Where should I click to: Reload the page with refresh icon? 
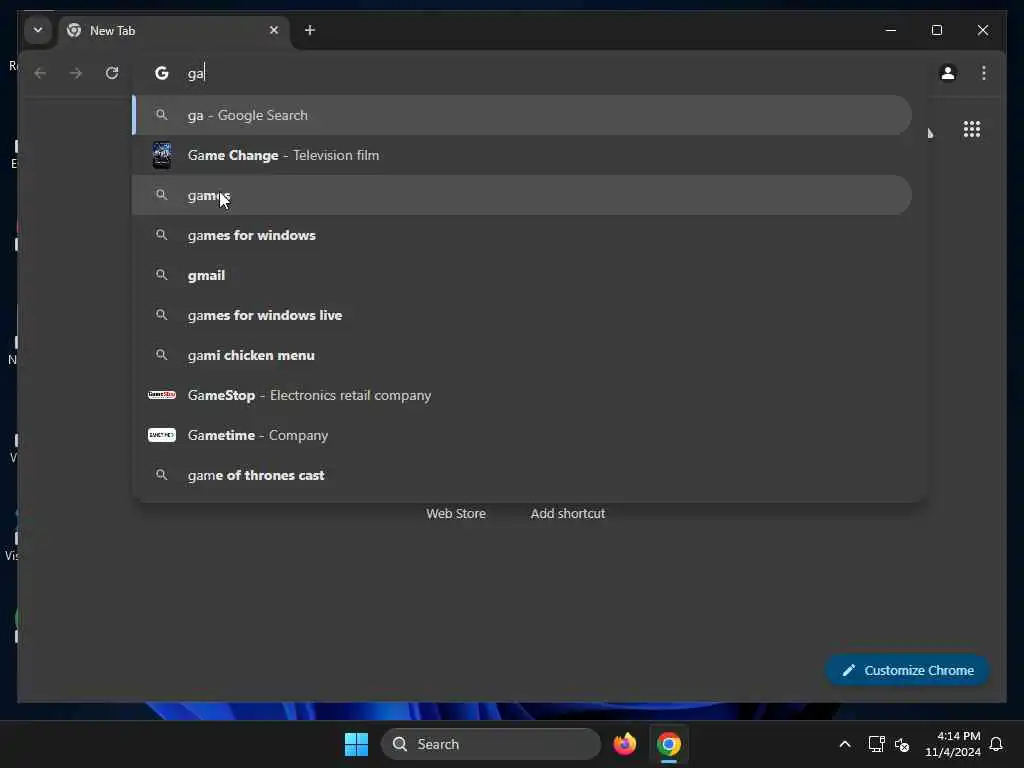click(112, 73)
